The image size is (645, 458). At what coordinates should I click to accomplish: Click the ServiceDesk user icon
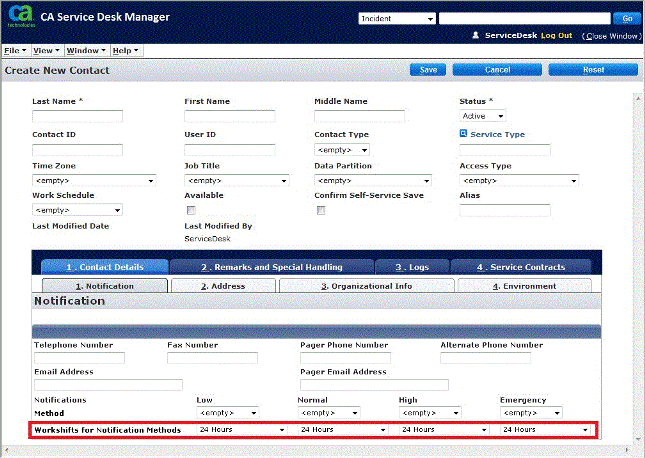(x=476, y=35)
